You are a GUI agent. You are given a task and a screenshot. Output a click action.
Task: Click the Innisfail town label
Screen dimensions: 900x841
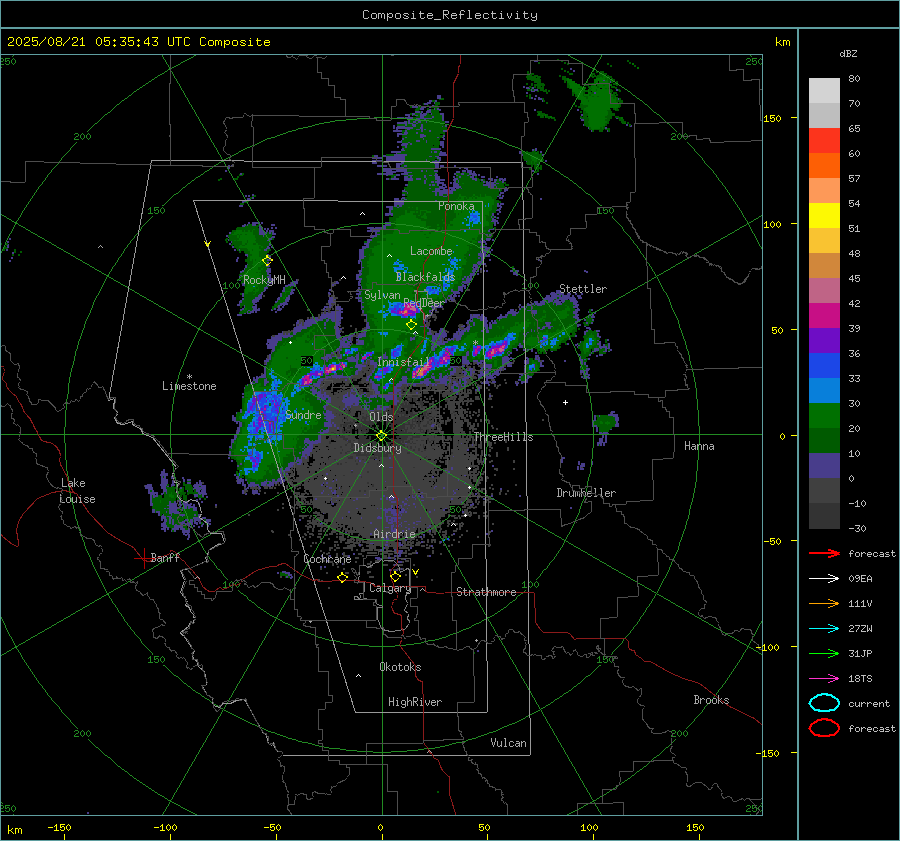(403, 362)
